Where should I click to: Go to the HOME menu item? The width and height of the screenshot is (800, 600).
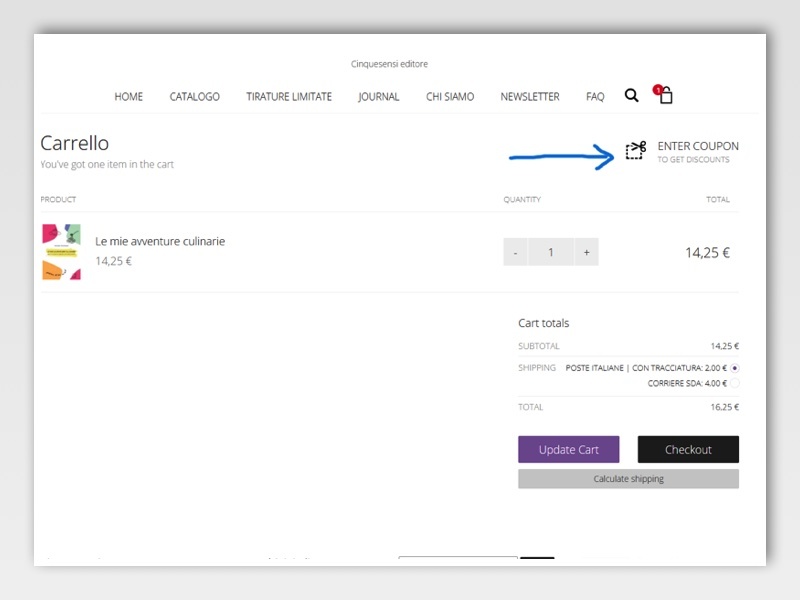coord(128,97)
